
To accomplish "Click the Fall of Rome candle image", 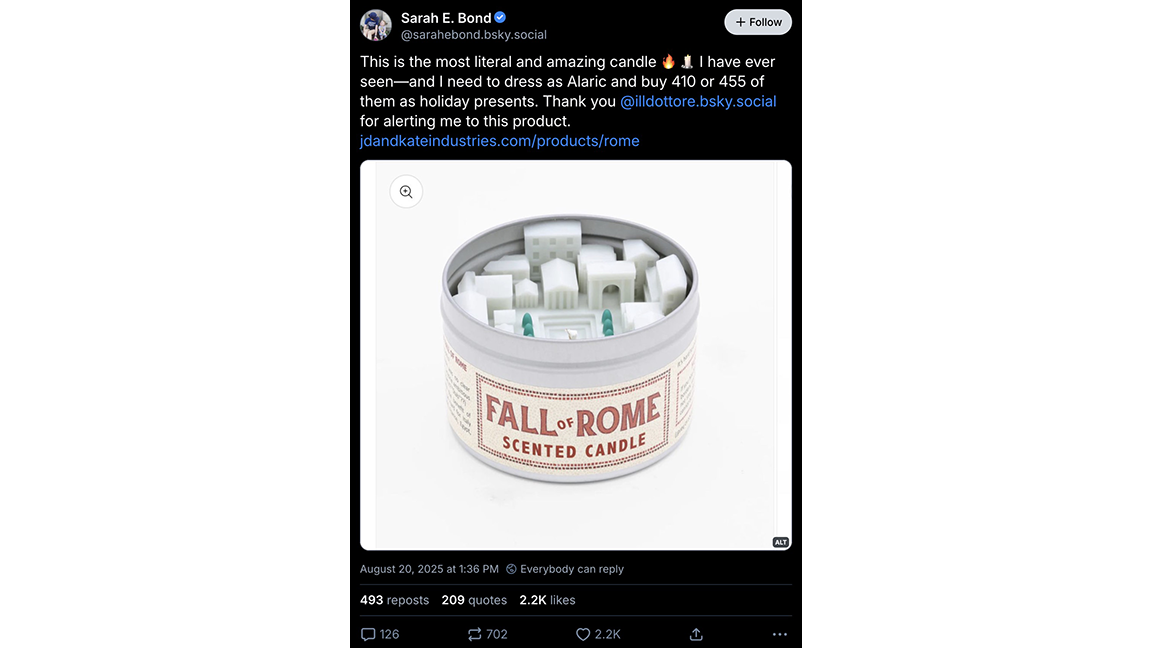I will [x=575, y=355].
